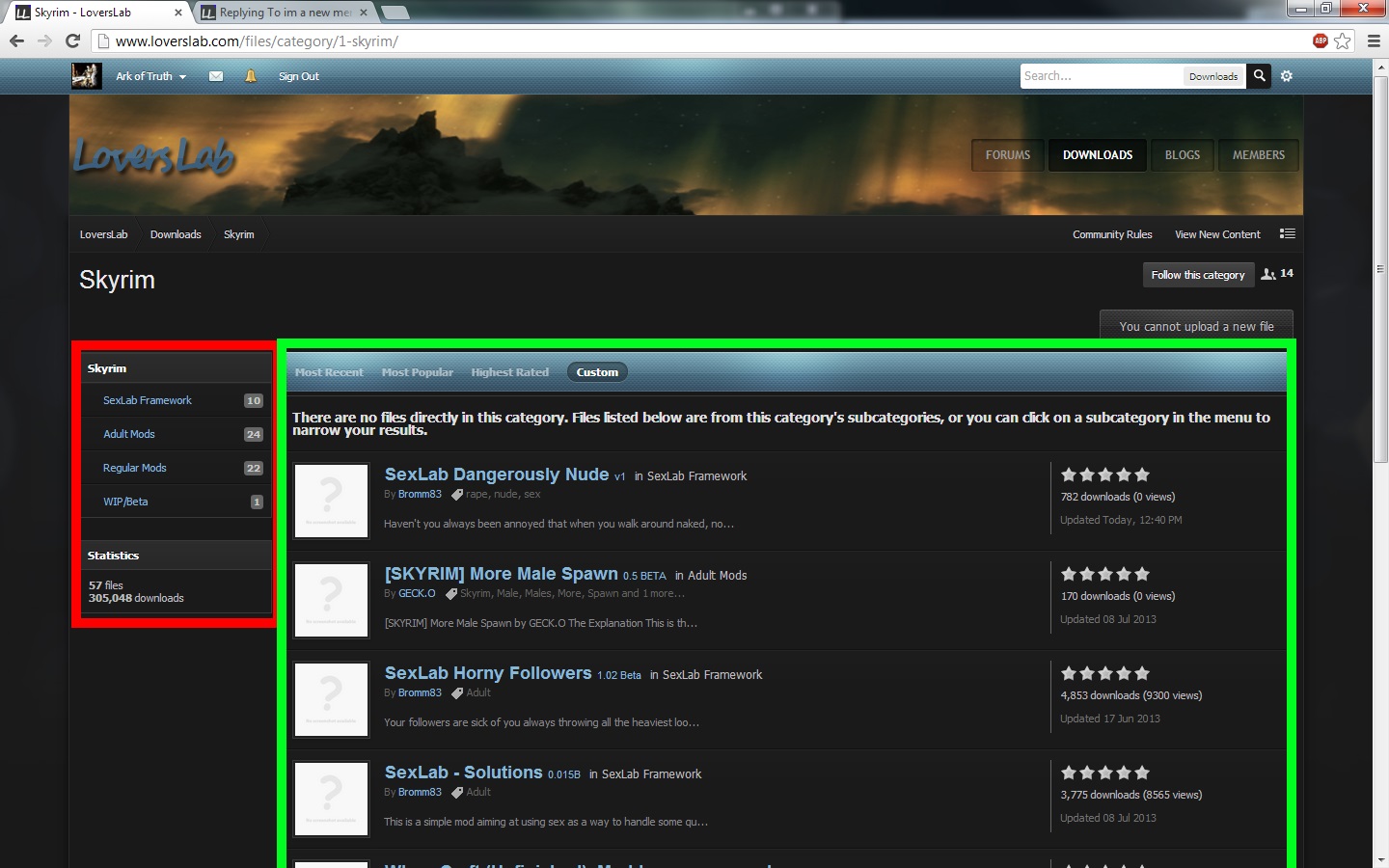The image size is (1389, 868).
Task: Open Adult Mods subcategory
Action: [129, 434]
